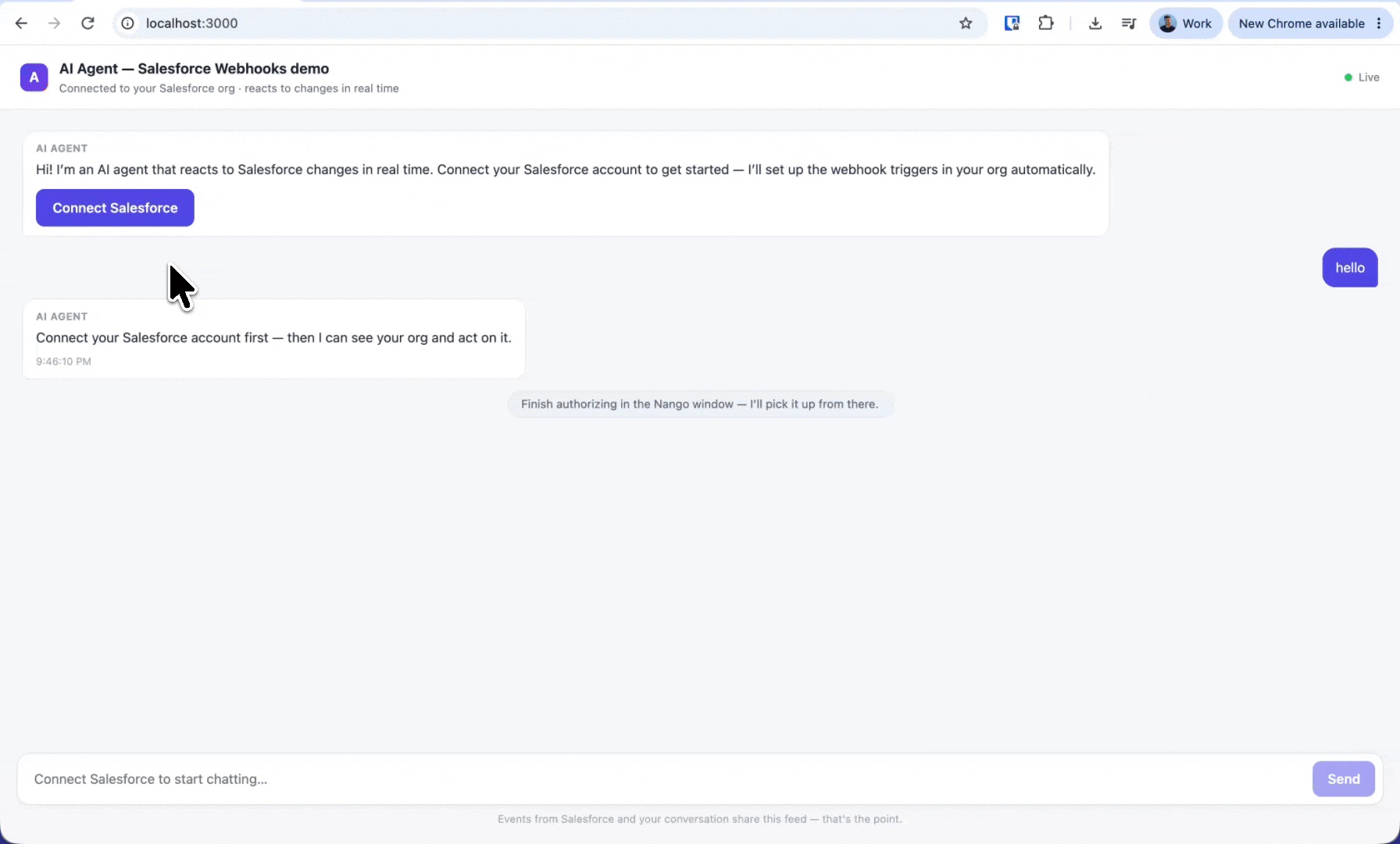Click the 9:46:10 PM timestamp
This screenshot has width=1400, height=844.
[63, 362]
